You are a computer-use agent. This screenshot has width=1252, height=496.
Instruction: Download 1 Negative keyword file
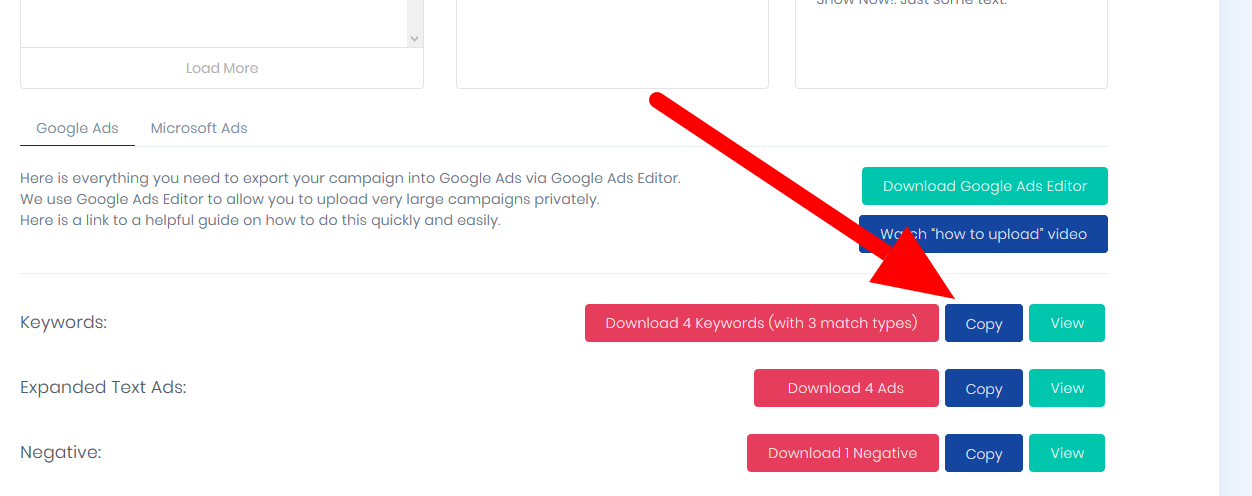coord(843,453)
